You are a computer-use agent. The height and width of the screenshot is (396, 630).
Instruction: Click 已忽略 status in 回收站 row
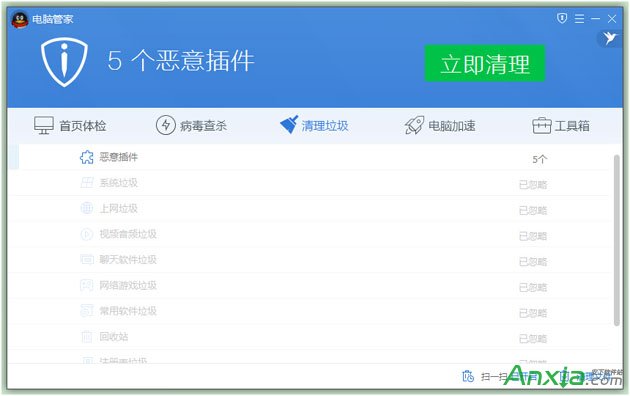533,339
